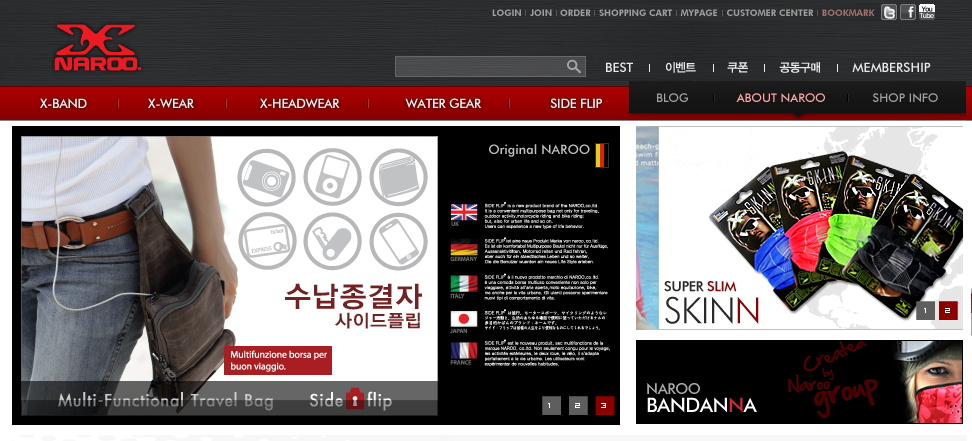972x441 pixels.
Task: Click the BOOKMARK link
Action: pos(848,12)
